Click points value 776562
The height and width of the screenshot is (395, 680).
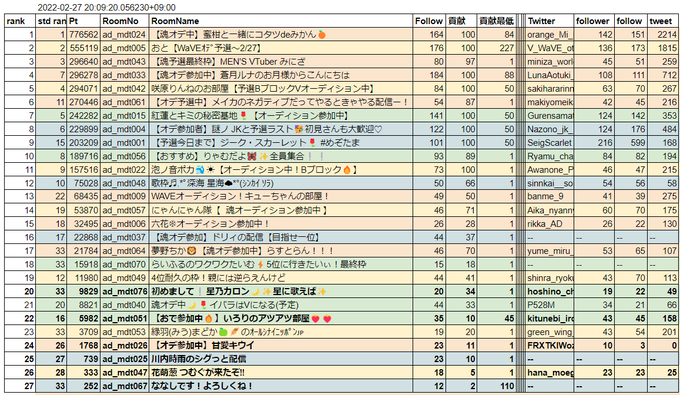click(84, 35)
